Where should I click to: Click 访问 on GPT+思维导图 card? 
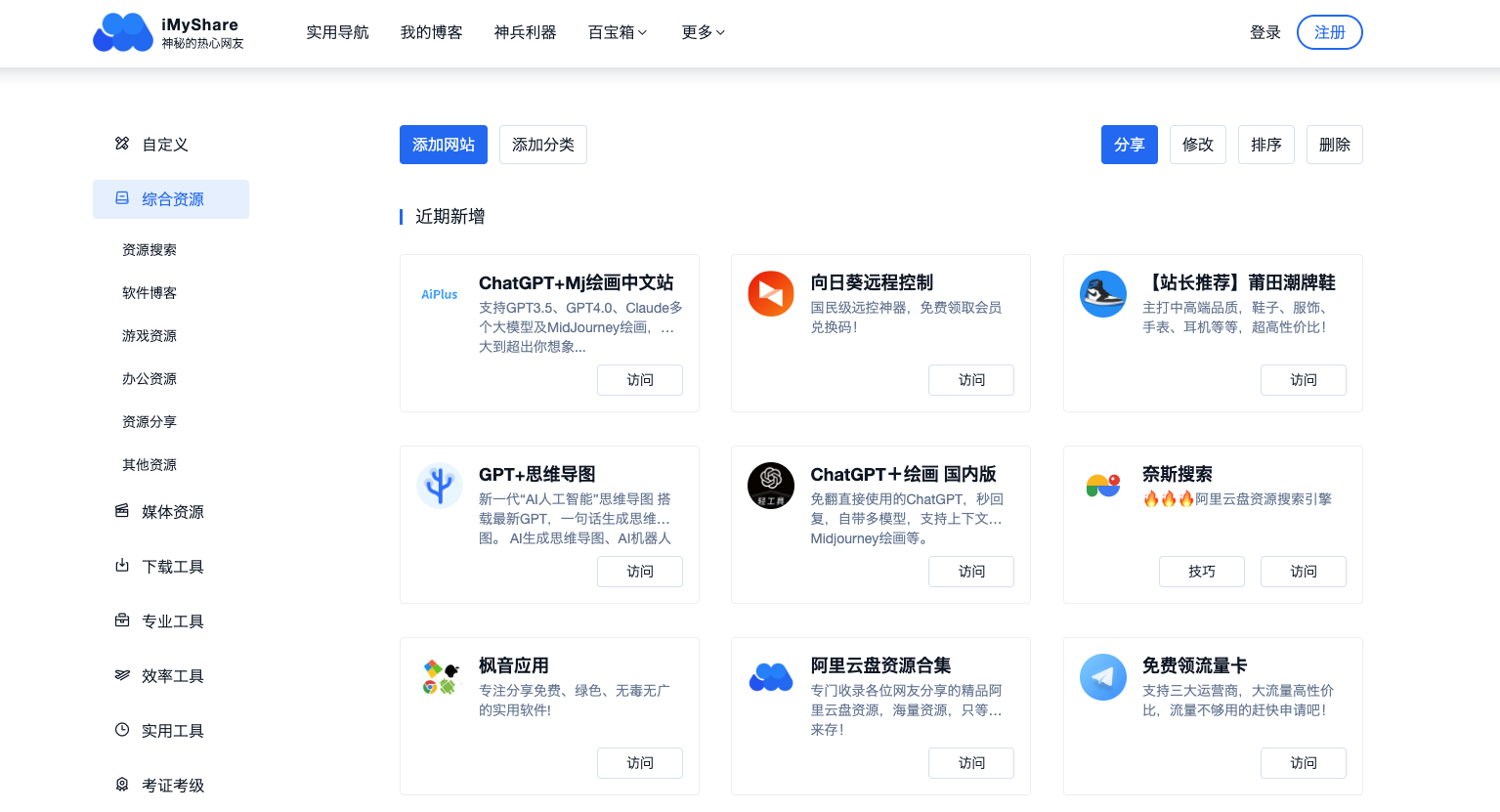click(640, 572)
